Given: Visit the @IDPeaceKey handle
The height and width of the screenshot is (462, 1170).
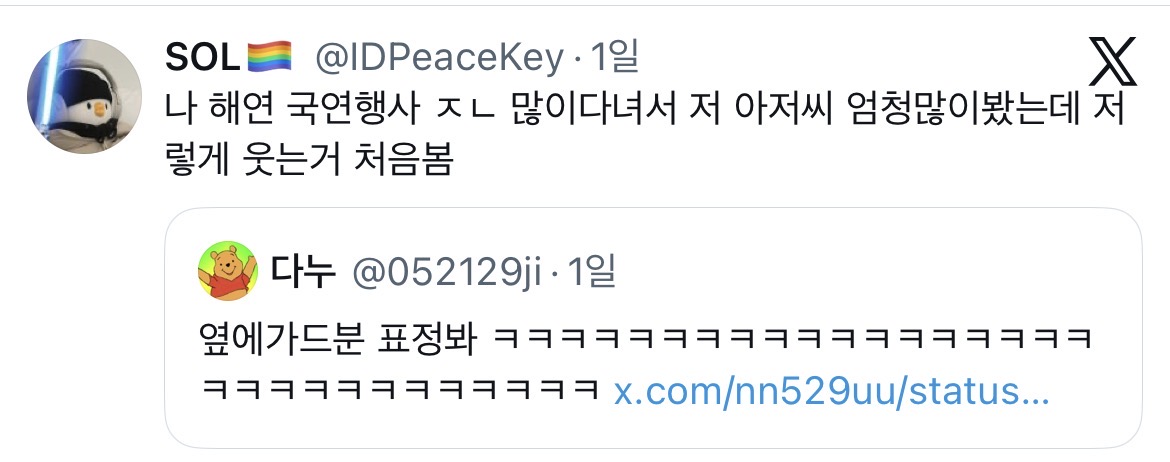Looking at the screenshot, I should click(439, 57).
